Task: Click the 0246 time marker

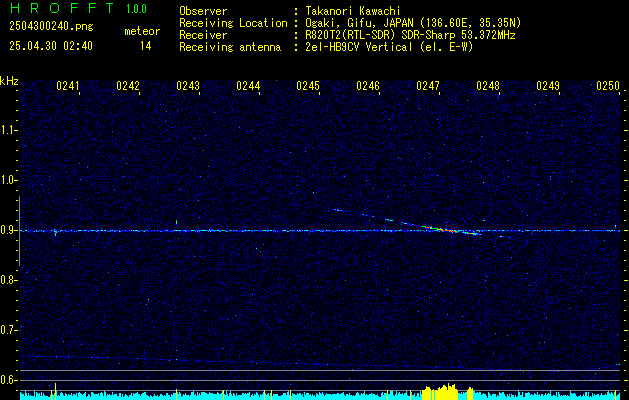Action: tap(368, 86)
